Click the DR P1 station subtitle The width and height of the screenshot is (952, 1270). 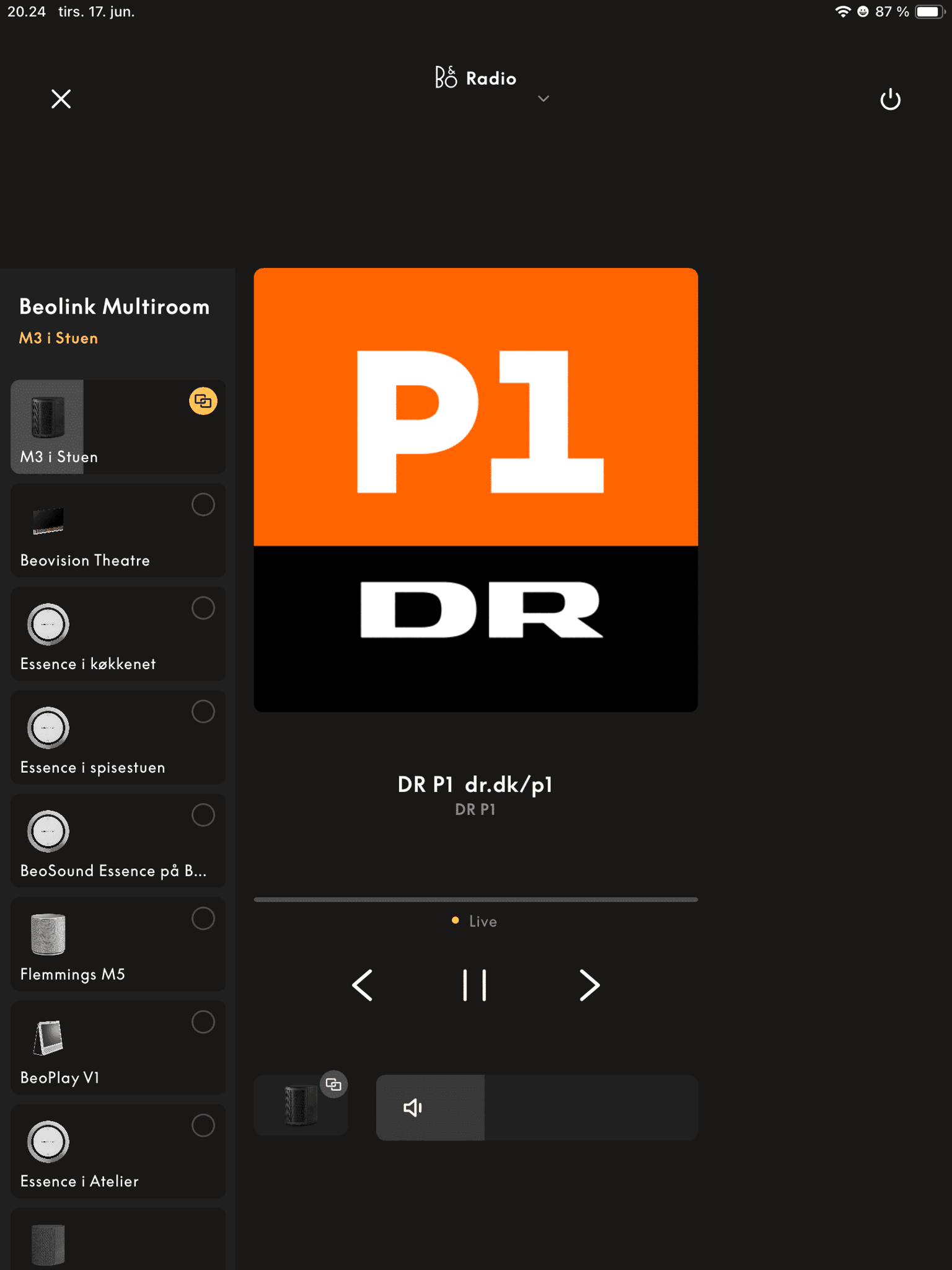pos(475,810)
